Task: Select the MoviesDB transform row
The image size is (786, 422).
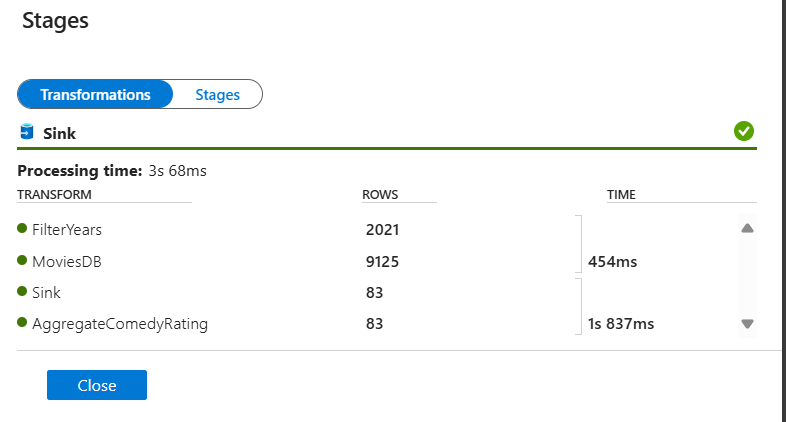Action: (66, 262)
